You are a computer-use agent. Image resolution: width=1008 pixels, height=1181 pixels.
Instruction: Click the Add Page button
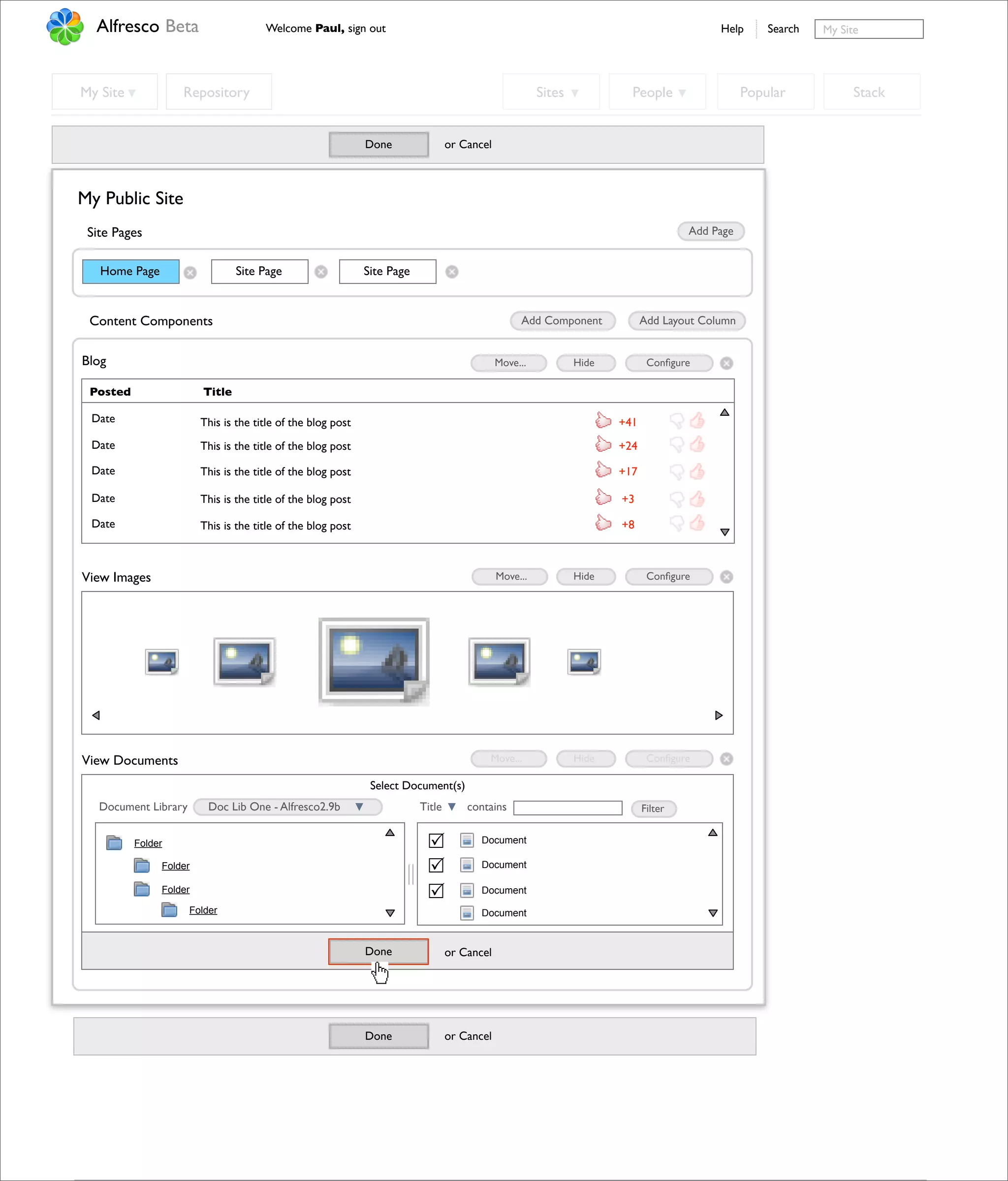[x=711, y=231]
